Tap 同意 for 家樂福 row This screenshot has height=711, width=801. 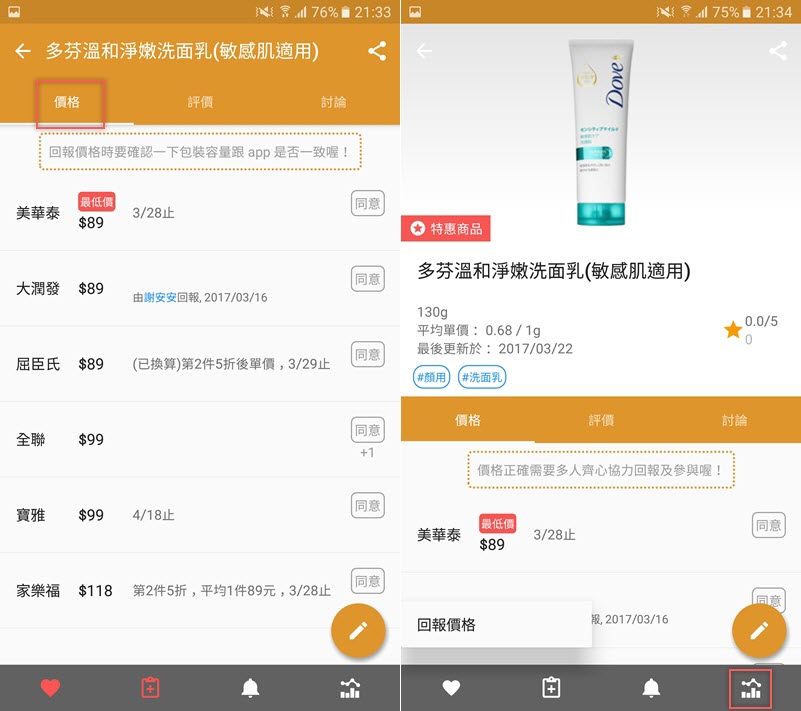pos(368,581)
